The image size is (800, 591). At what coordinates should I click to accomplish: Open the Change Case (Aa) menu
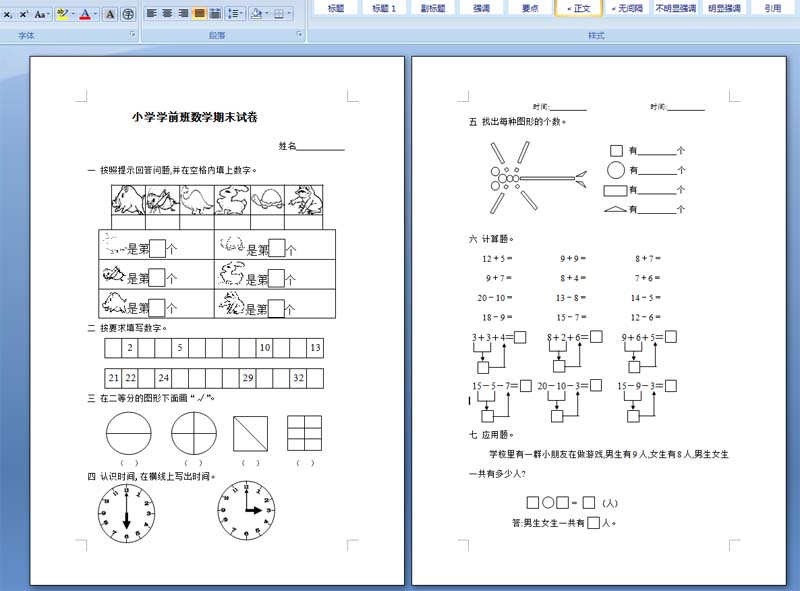coord(41,14)
